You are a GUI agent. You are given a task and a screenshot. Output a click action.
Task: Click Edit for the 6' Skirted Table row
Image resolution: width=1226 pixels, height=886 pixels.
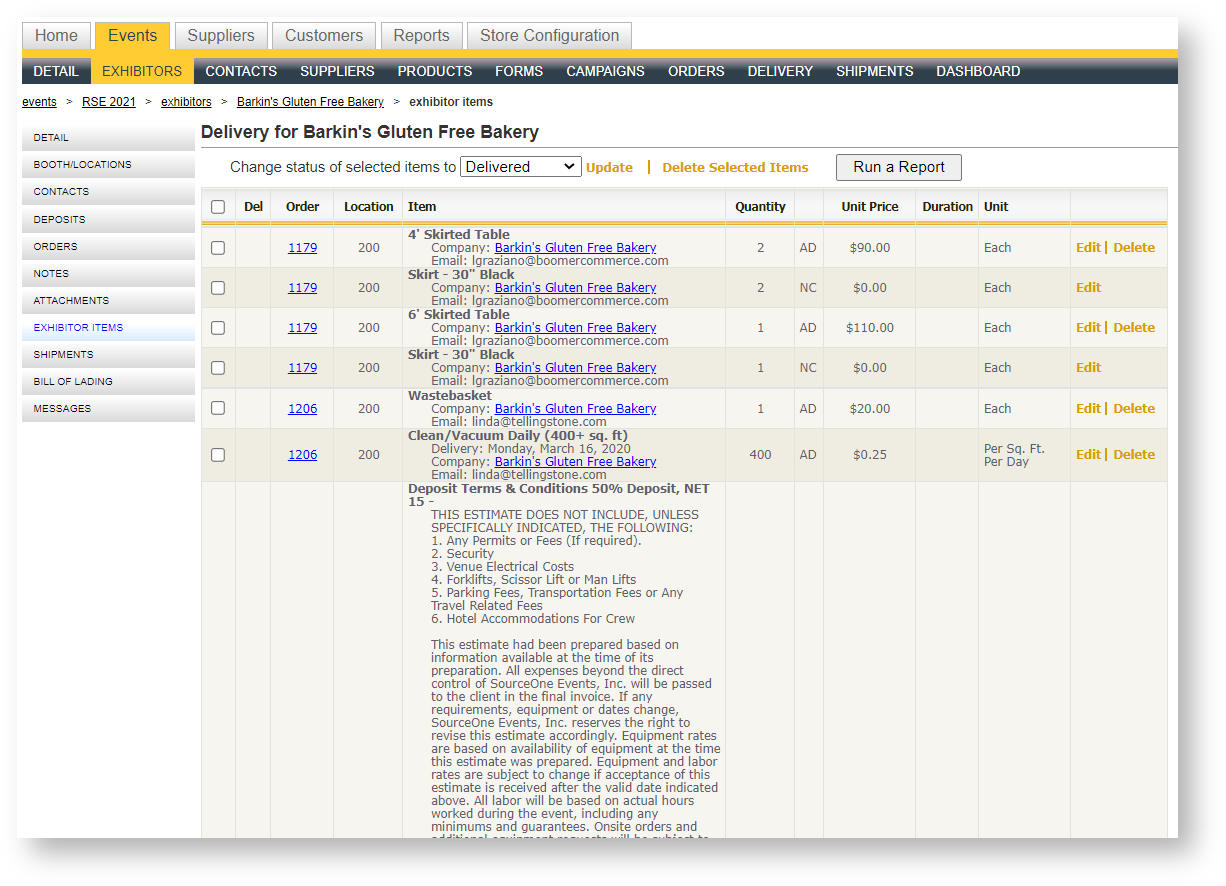1088,328
